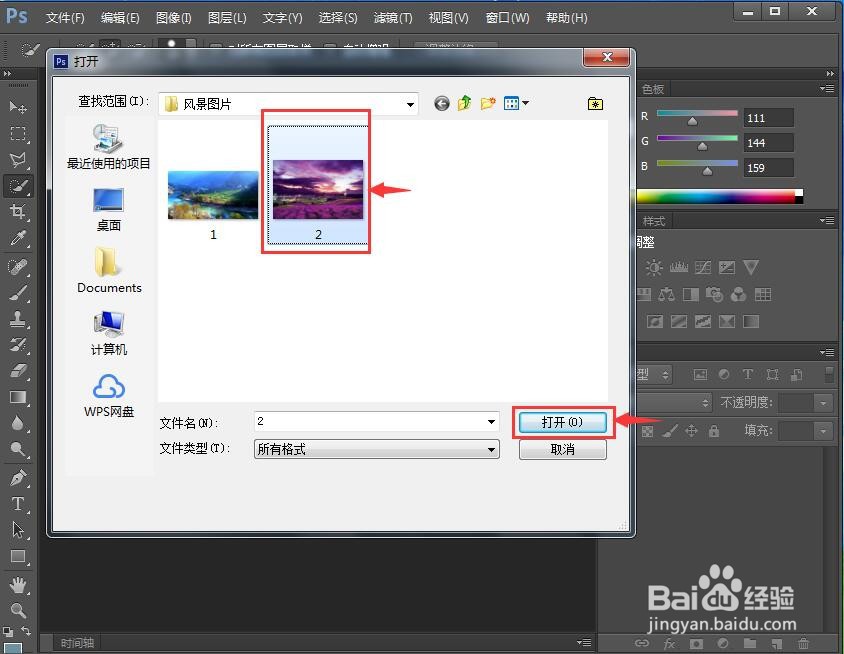Image resolution: width=844 pixels, height=654 pixels.
Task: Select the History Brush tool
Action: coord(18,344)
